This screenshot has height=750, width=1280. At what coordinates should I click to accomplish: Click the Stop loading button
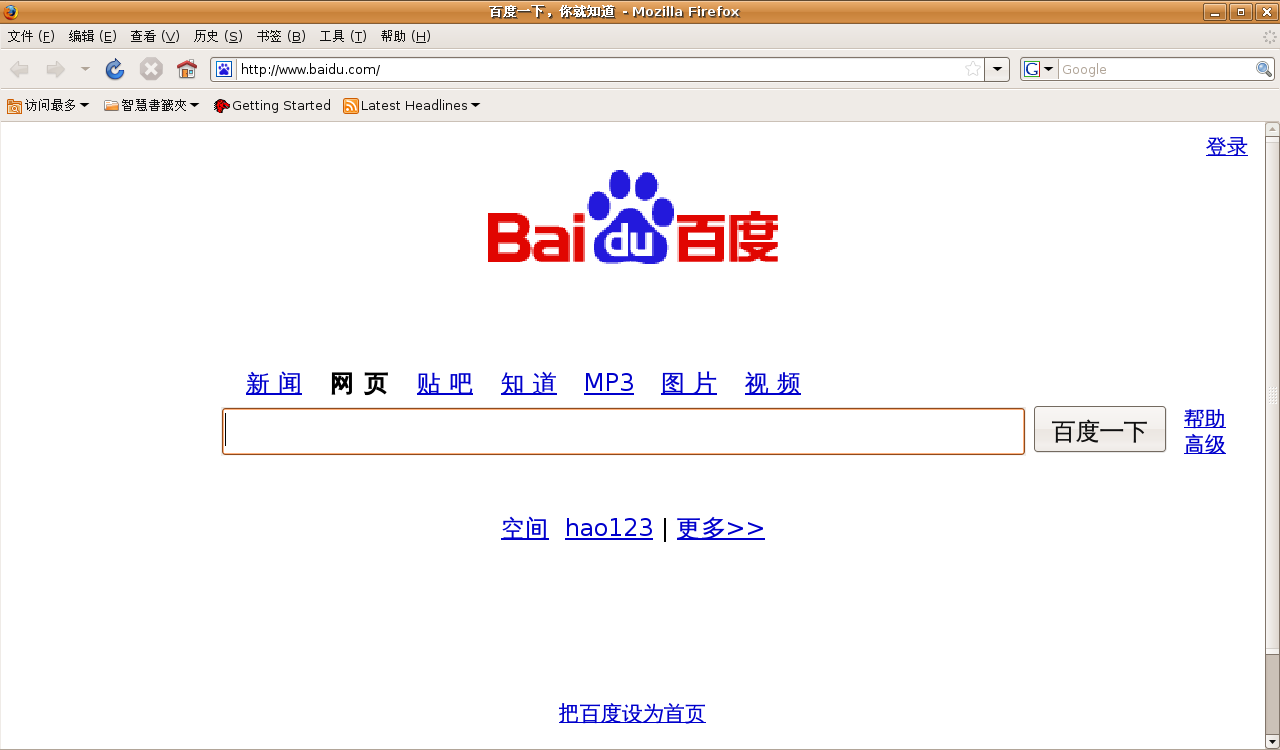click(x=151, y=69)
